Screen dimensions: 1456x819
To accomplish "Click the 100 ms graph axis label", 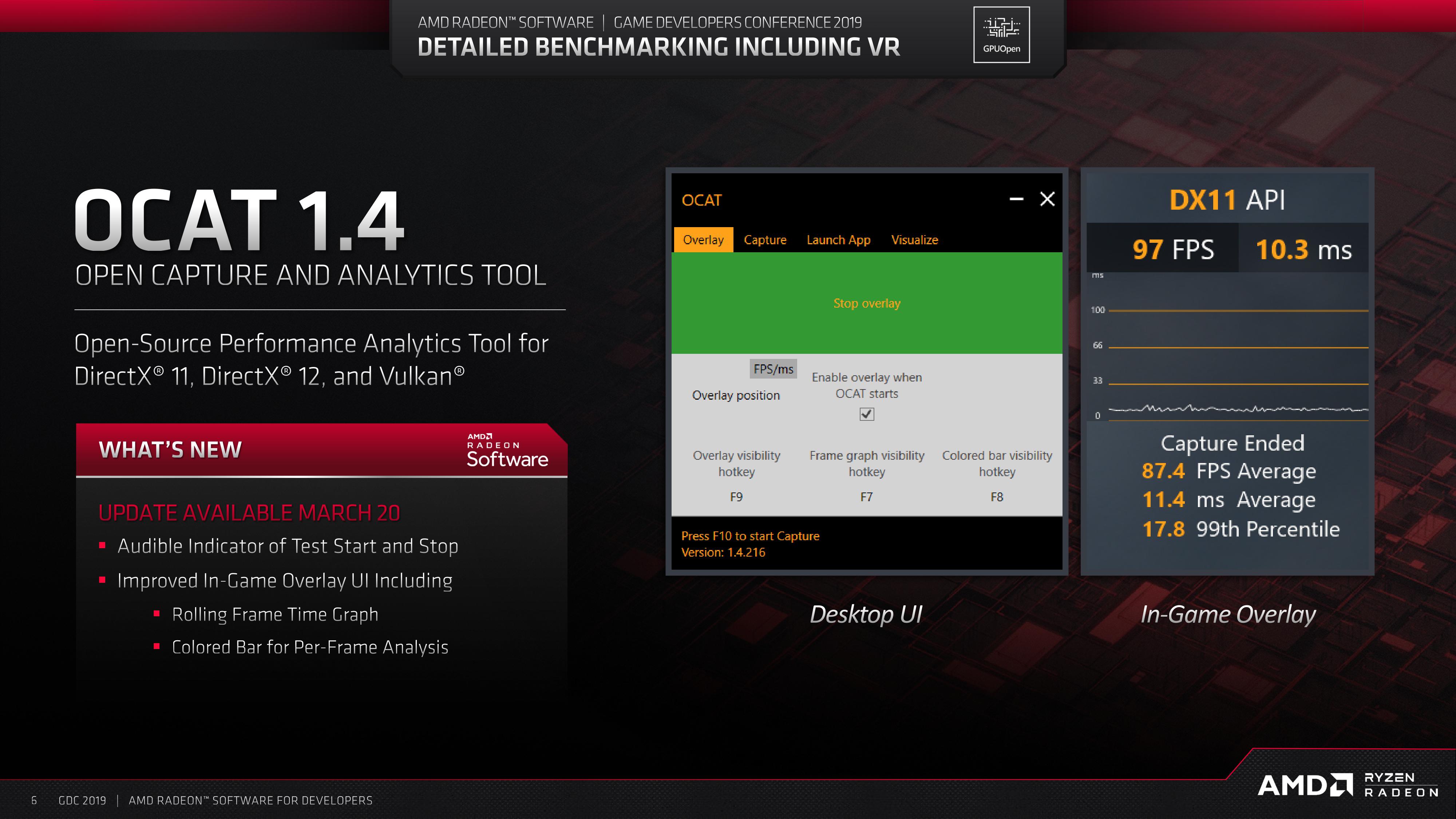I will click(x=1098, y=310).
